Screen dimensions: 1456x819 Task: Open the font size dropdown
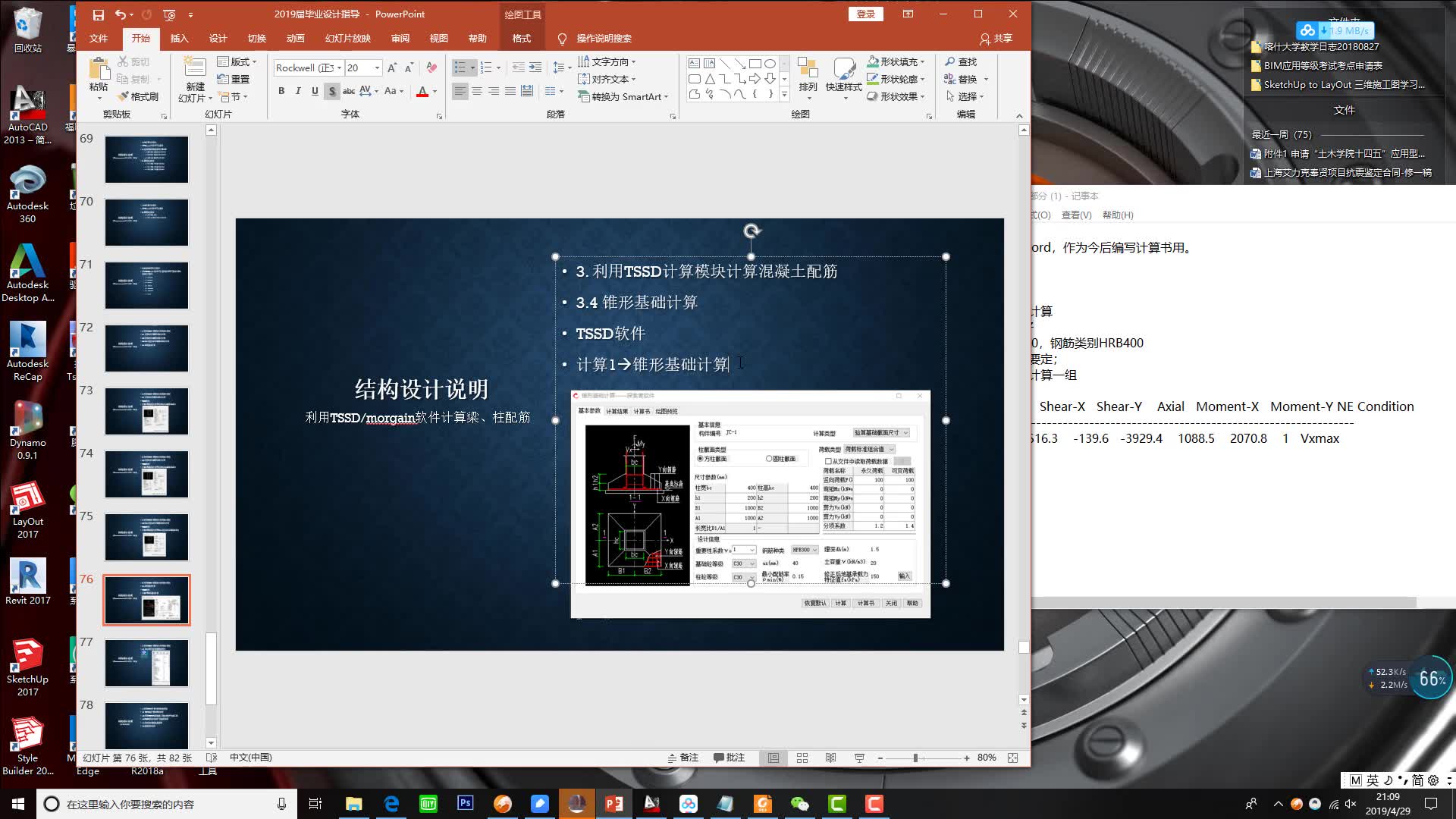[x=375, y=67]
